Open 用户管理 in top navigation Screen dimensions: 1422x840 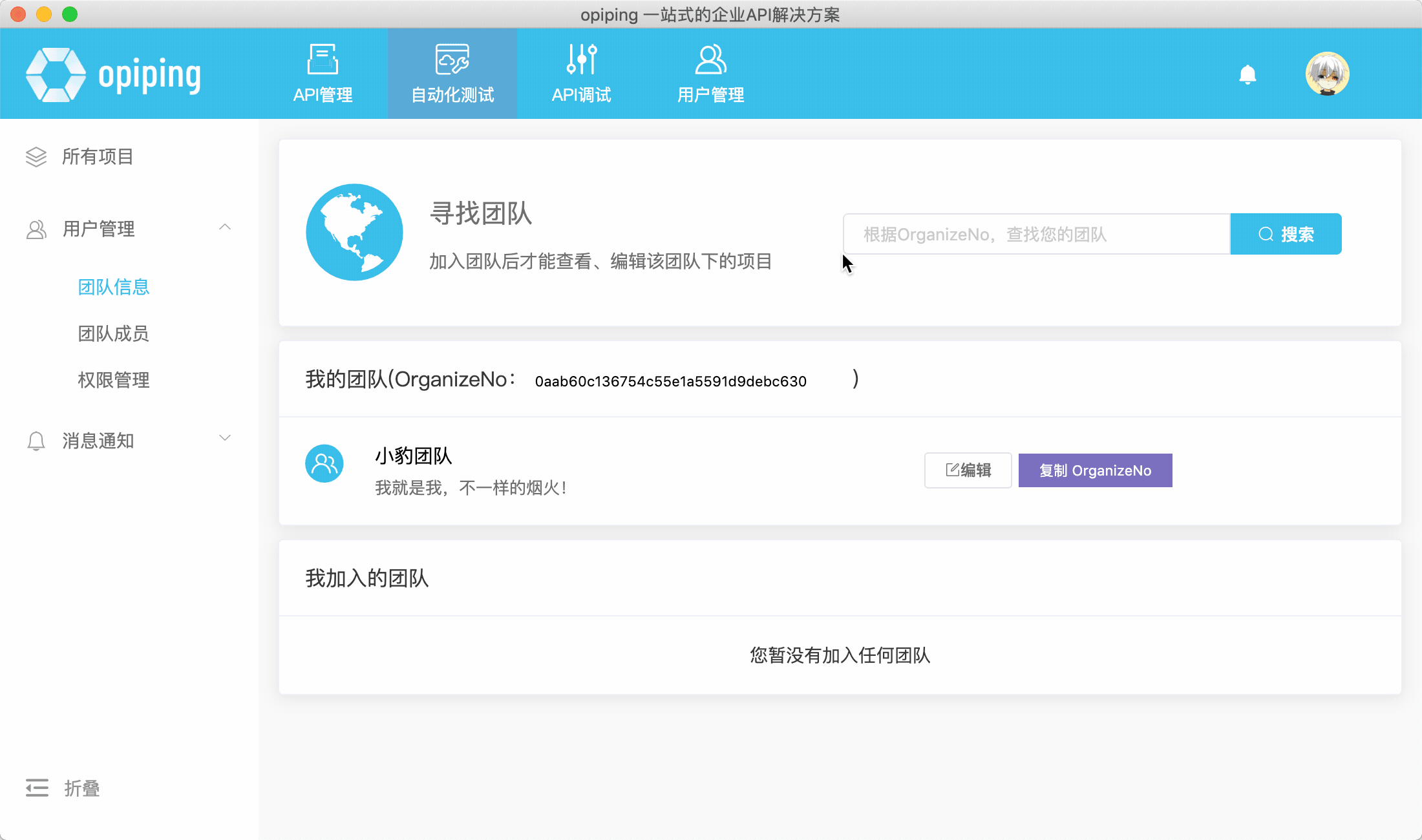coord(710,74)
